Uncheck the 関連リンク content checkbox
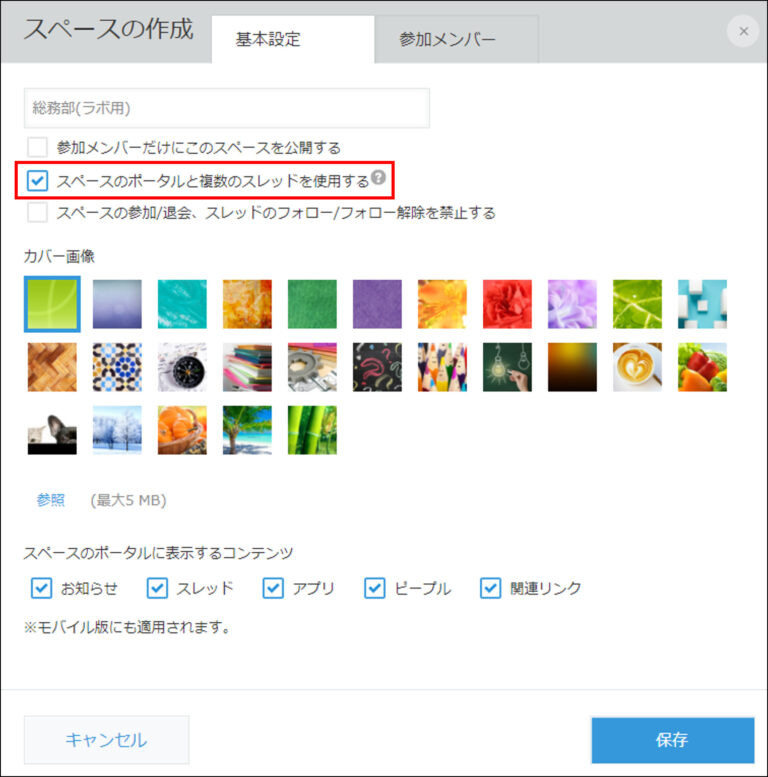Viewport: 768px width, 777px height. point(491,588)
